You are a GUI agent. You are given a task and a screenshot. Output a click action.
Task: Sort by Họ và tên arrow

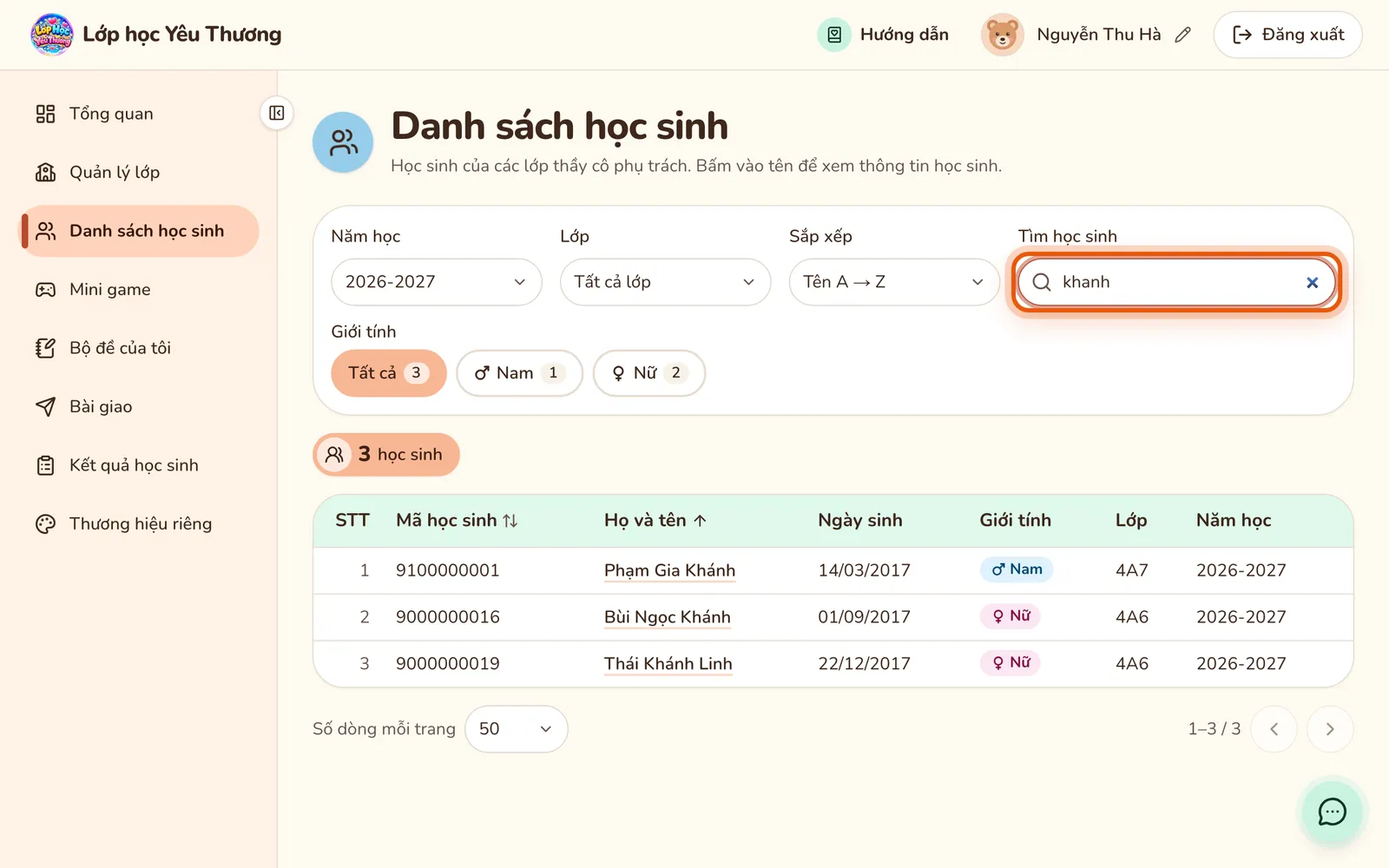[700, 521]
